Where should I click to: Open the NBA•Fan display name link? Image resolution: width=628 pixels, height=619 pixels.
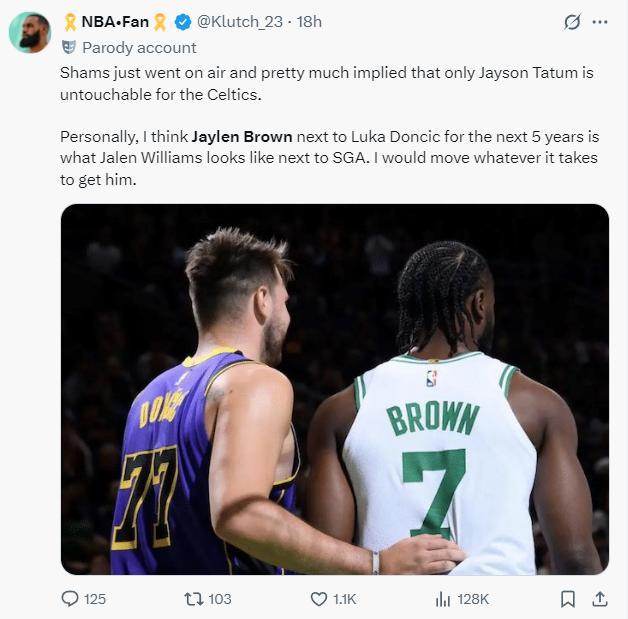click(x=114, y=22)
